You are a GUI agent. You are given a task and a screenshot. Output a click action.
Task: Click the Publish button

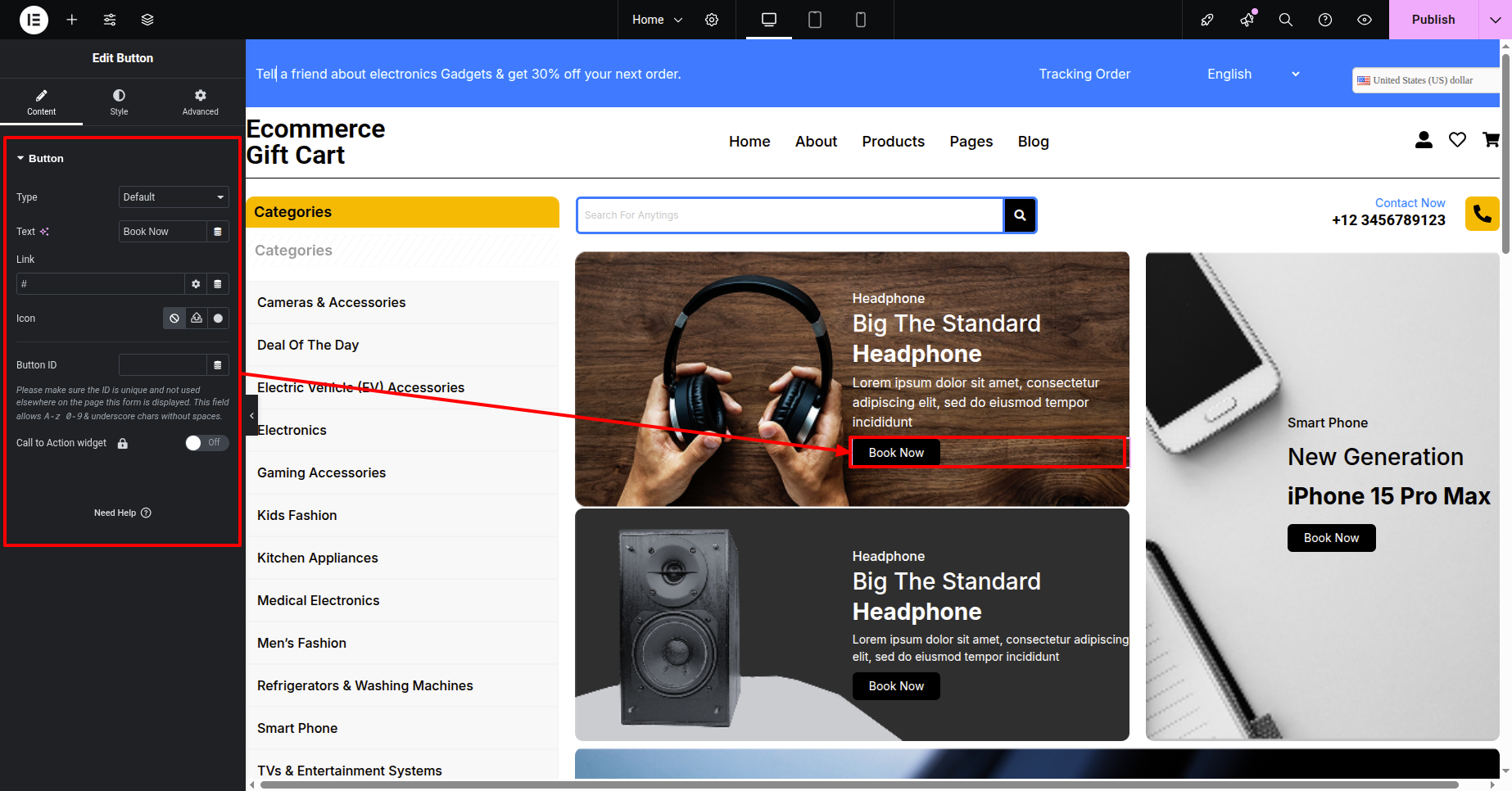1433,20
